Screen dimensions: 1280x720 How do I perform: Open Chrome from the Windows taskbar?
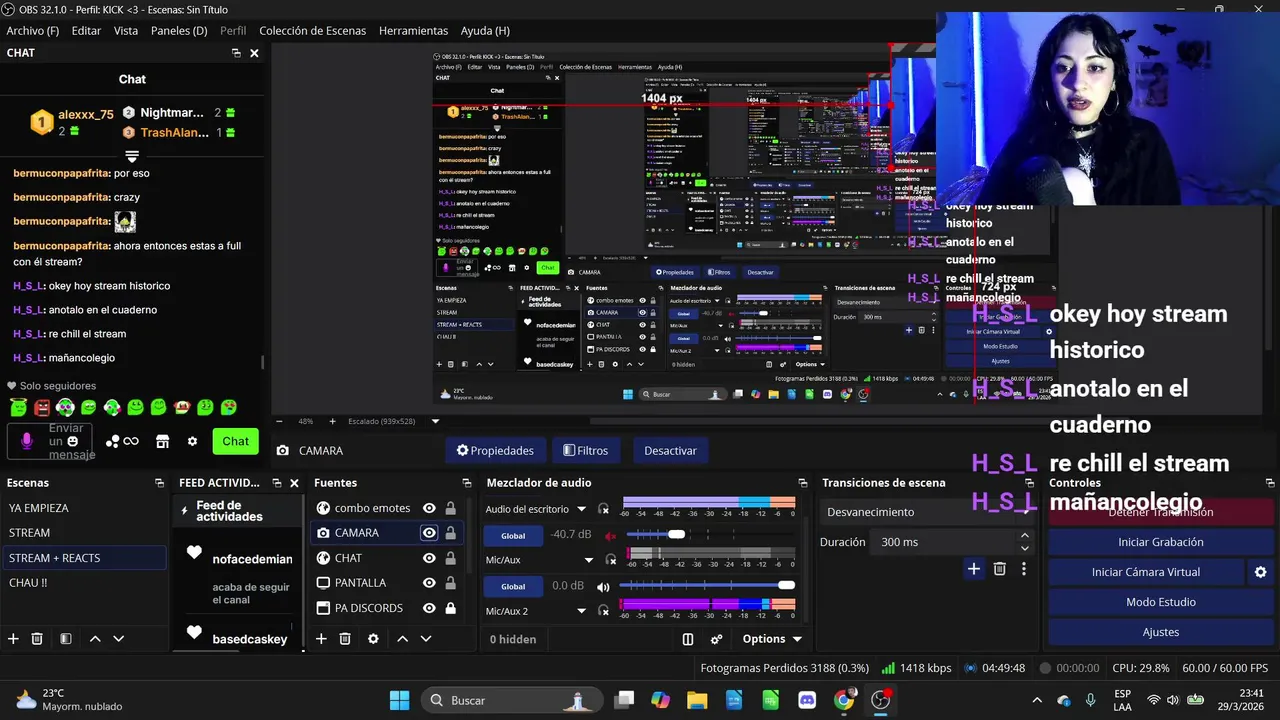coord(844,700)
